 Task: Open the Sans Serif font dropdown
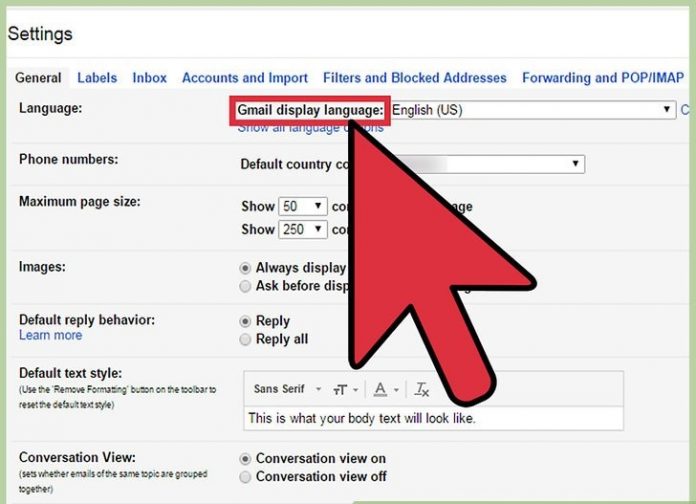coord(287,389)
